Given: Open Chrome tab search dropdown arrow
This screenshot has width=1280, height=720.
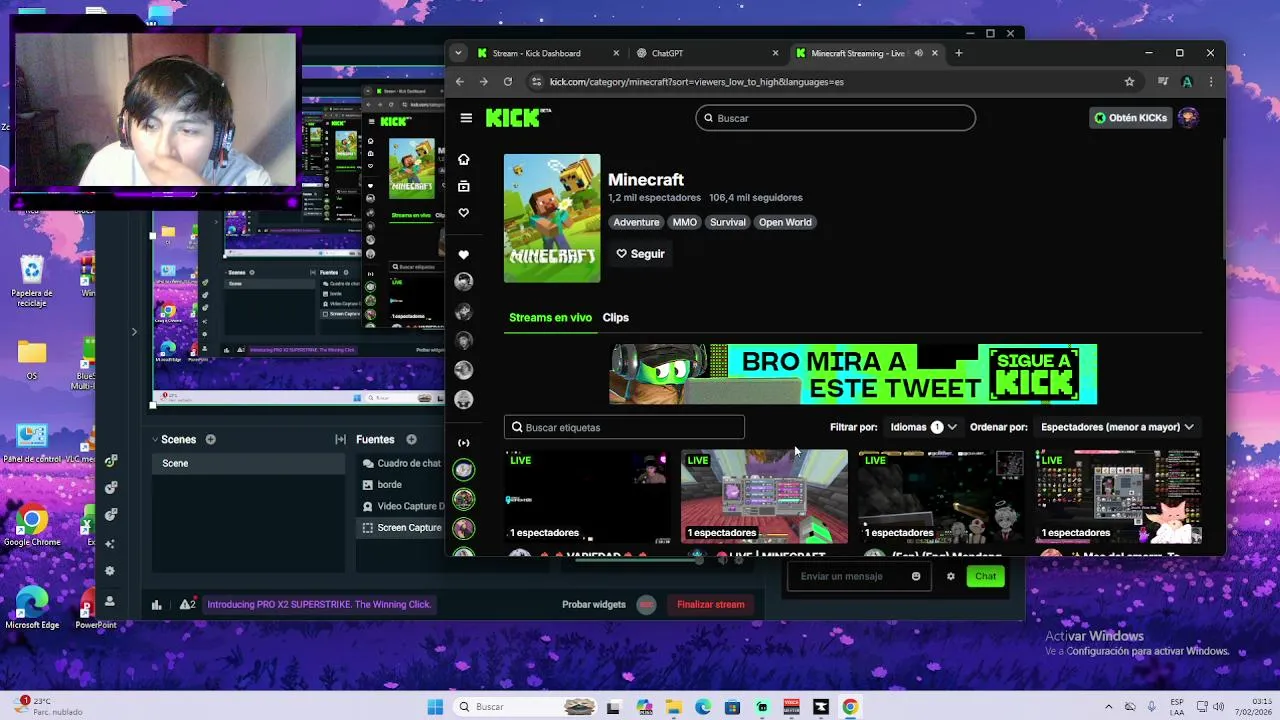Looking at the screenshot, I should [x=458, y=53].
